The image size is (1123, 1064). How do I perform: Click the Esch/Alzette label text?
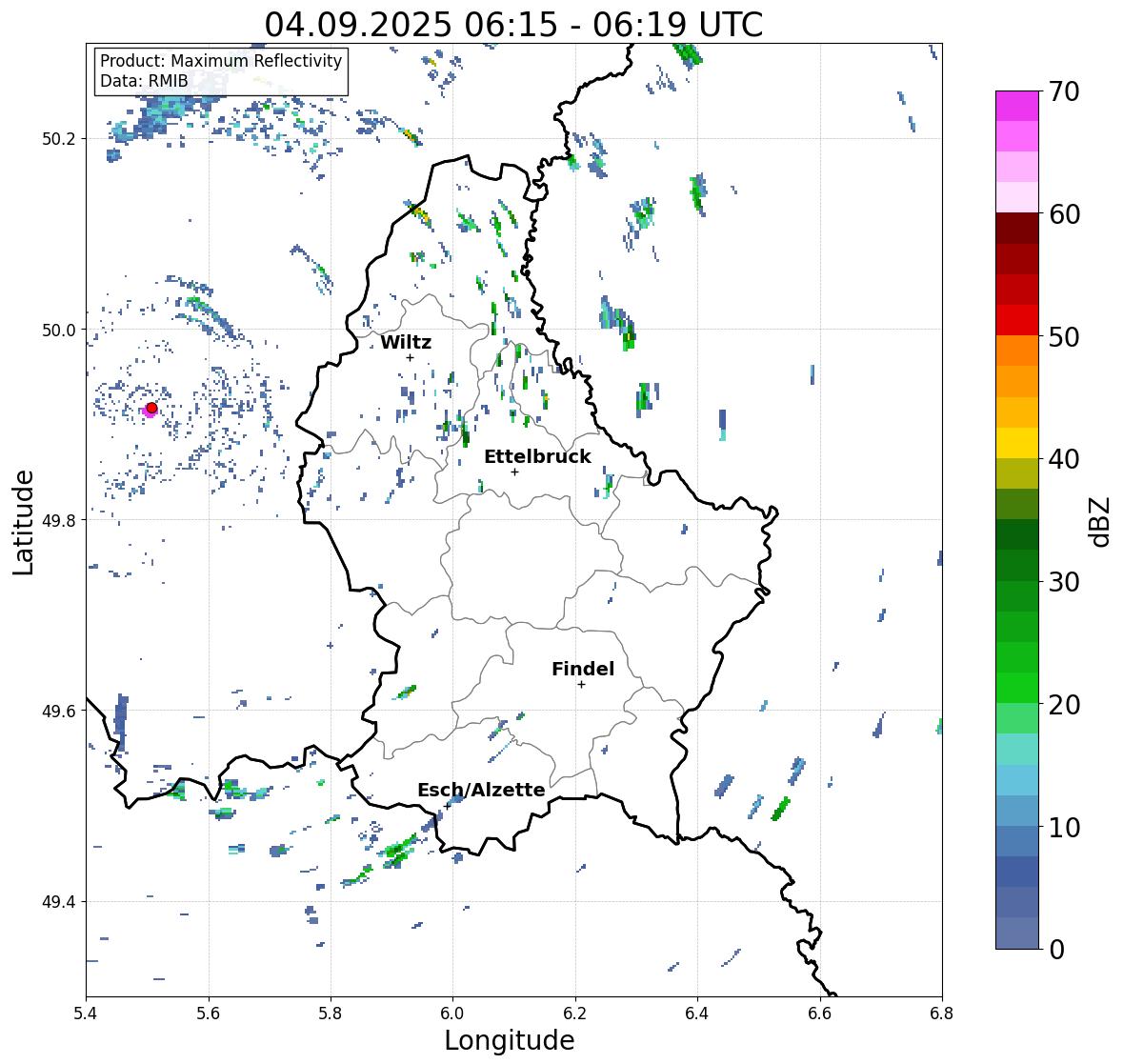[481, 790]
